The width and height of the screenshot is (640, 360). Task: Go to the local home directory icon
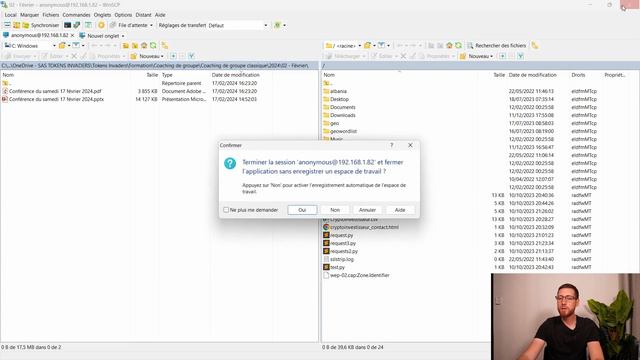click(x=144, y=46)
